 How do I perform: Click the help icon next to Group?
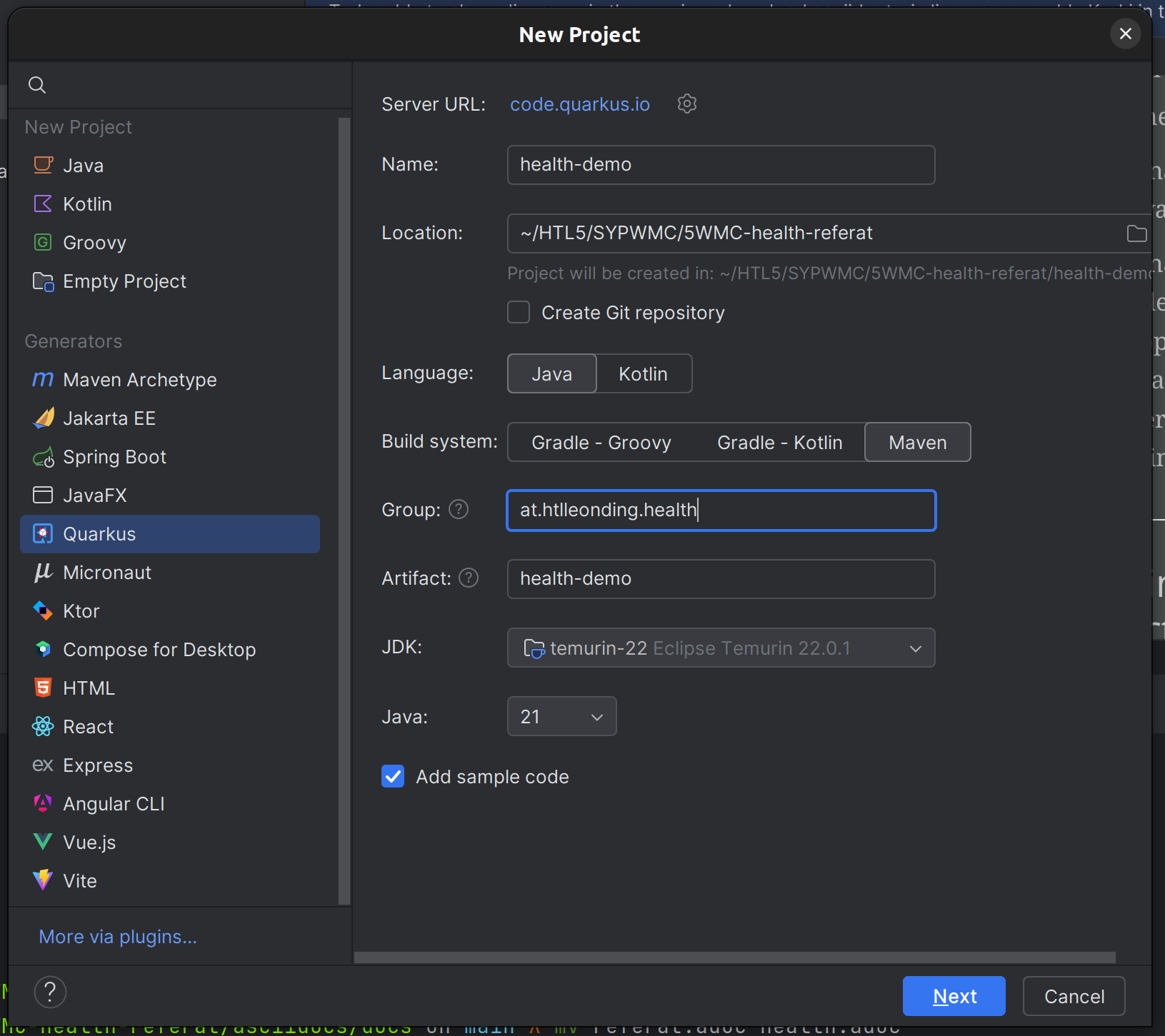[459, 510]
